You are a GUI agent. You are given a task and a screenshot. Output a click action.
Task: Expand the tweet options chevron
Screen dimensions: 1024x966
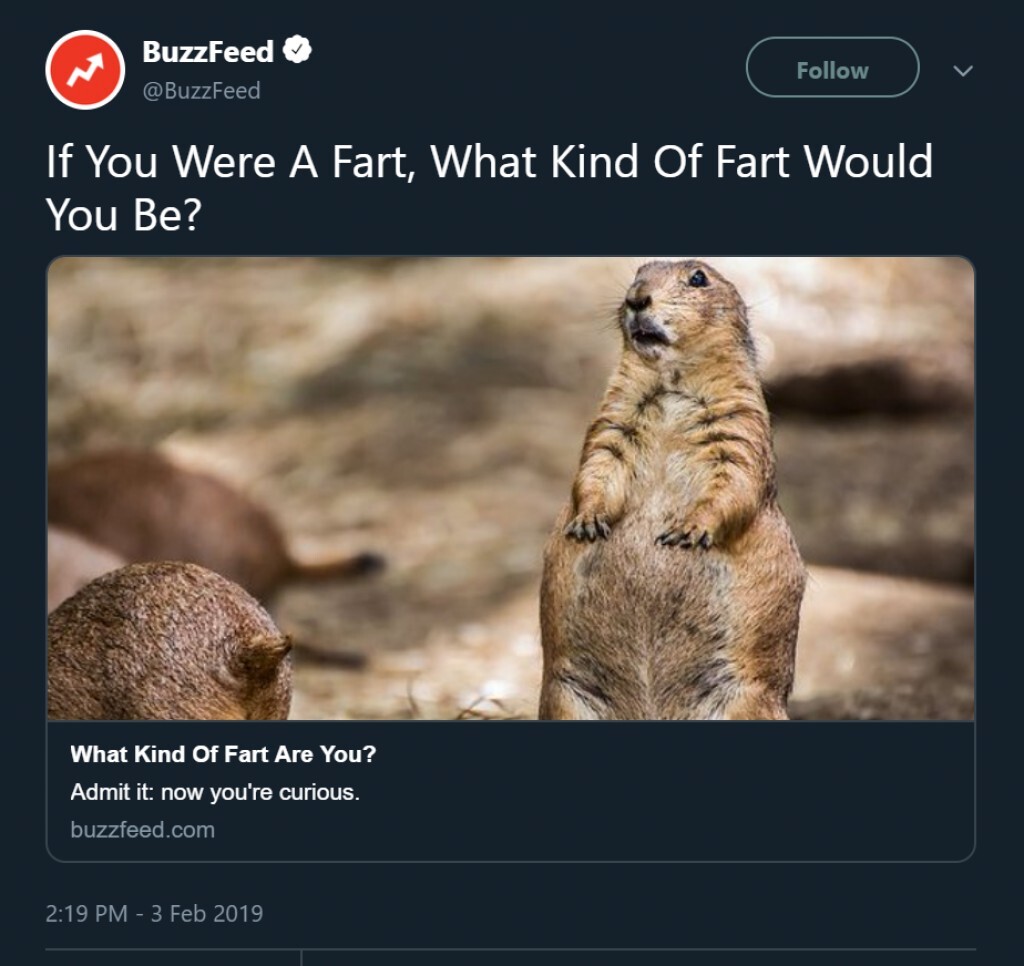(x=963, y=70)
